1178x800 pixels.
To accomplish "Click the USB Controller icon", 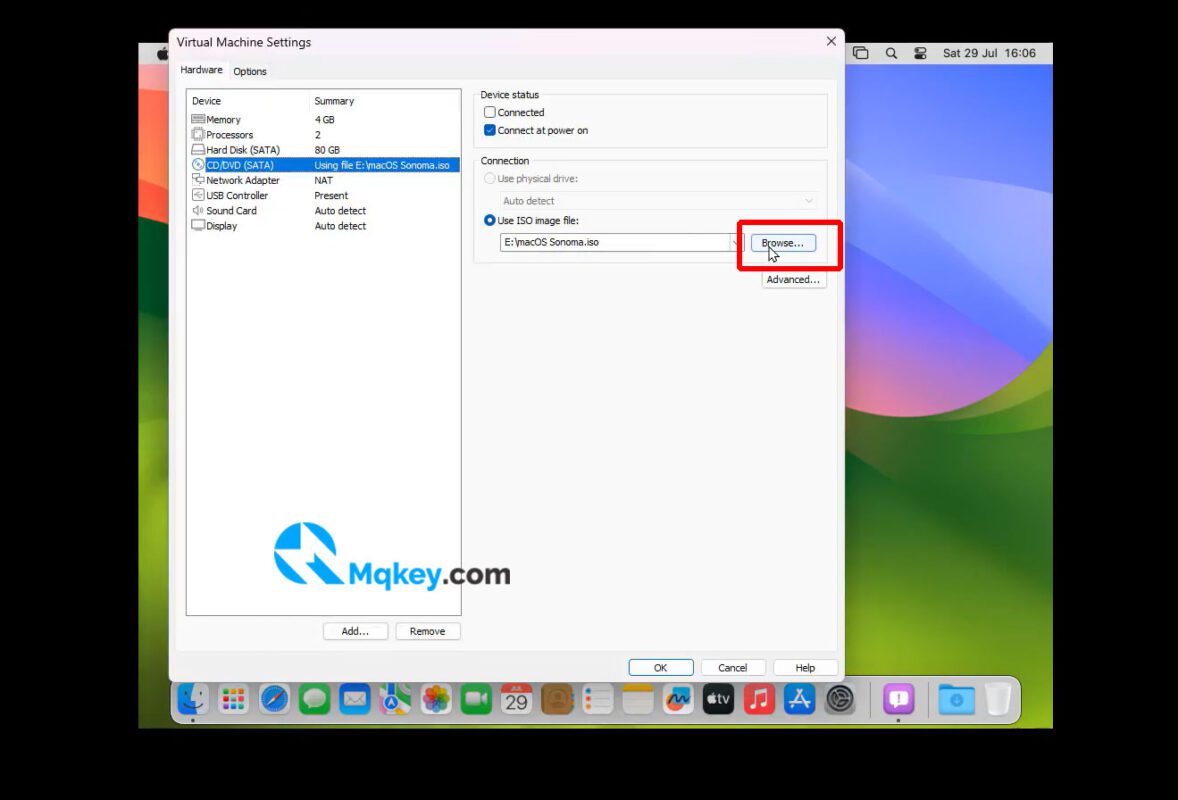I will [198, 195].
